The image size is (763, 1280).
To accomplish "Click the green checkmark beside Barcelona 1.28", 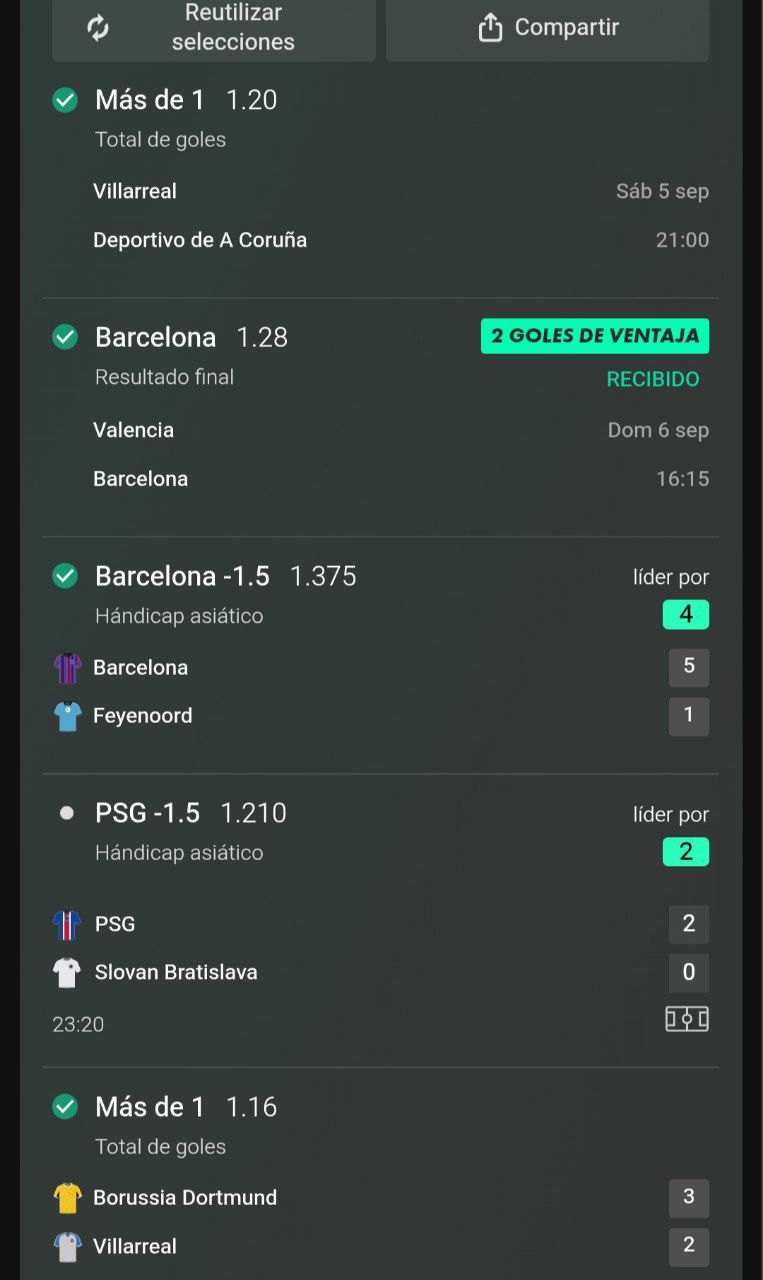I will pyautogui.click(x=65, y=337).
